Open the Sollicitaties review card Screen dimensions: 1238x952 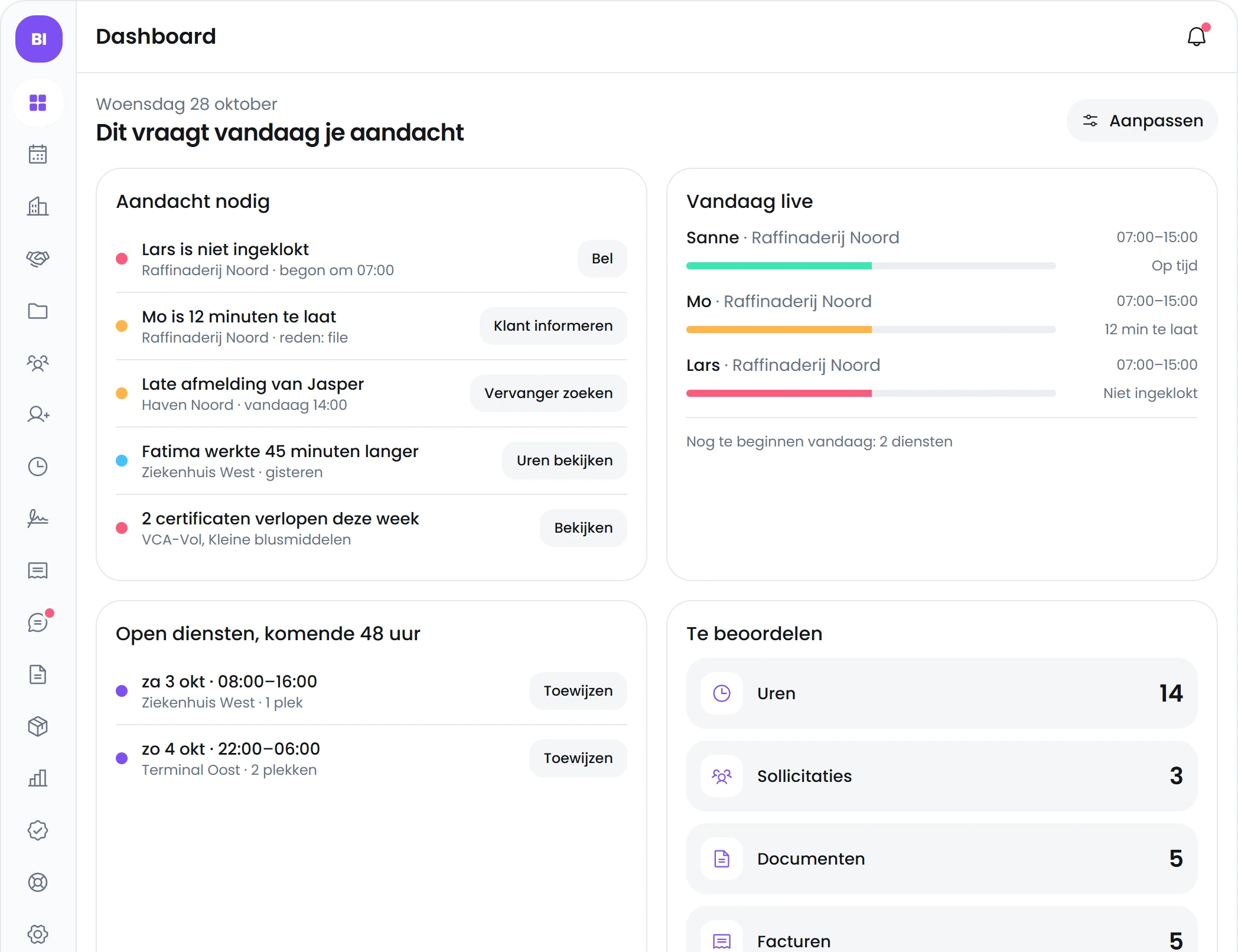[941, 776]
